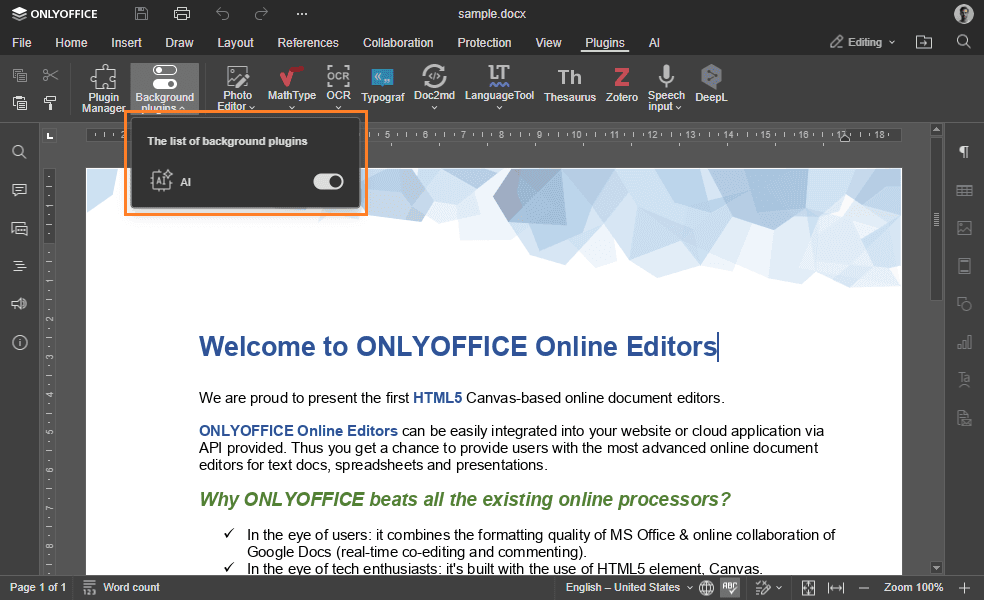Viewport: 984px width, 600px height.
Task: Open the Doc2md plugin
Action: tap(434, 88)
